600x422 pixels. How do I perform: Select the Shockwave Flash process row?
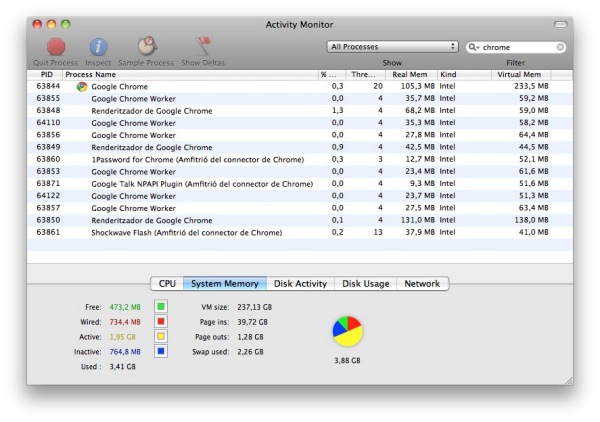click(300, 233)
